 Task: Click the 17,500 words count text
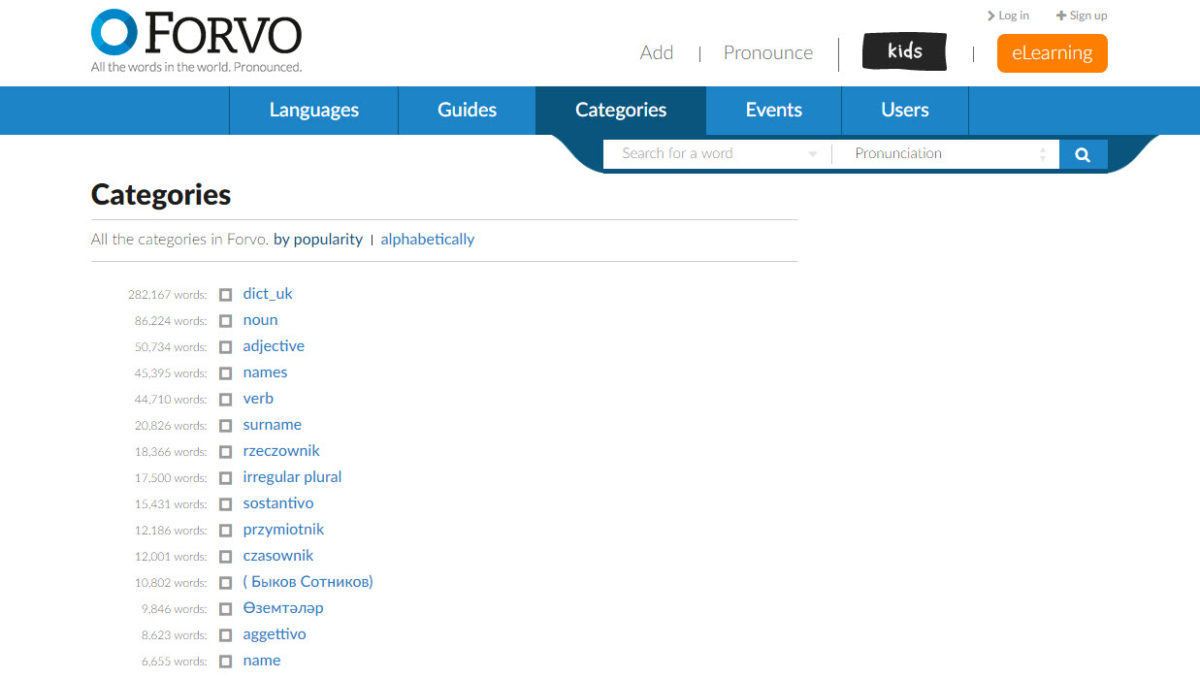click(x=171, y=478)
